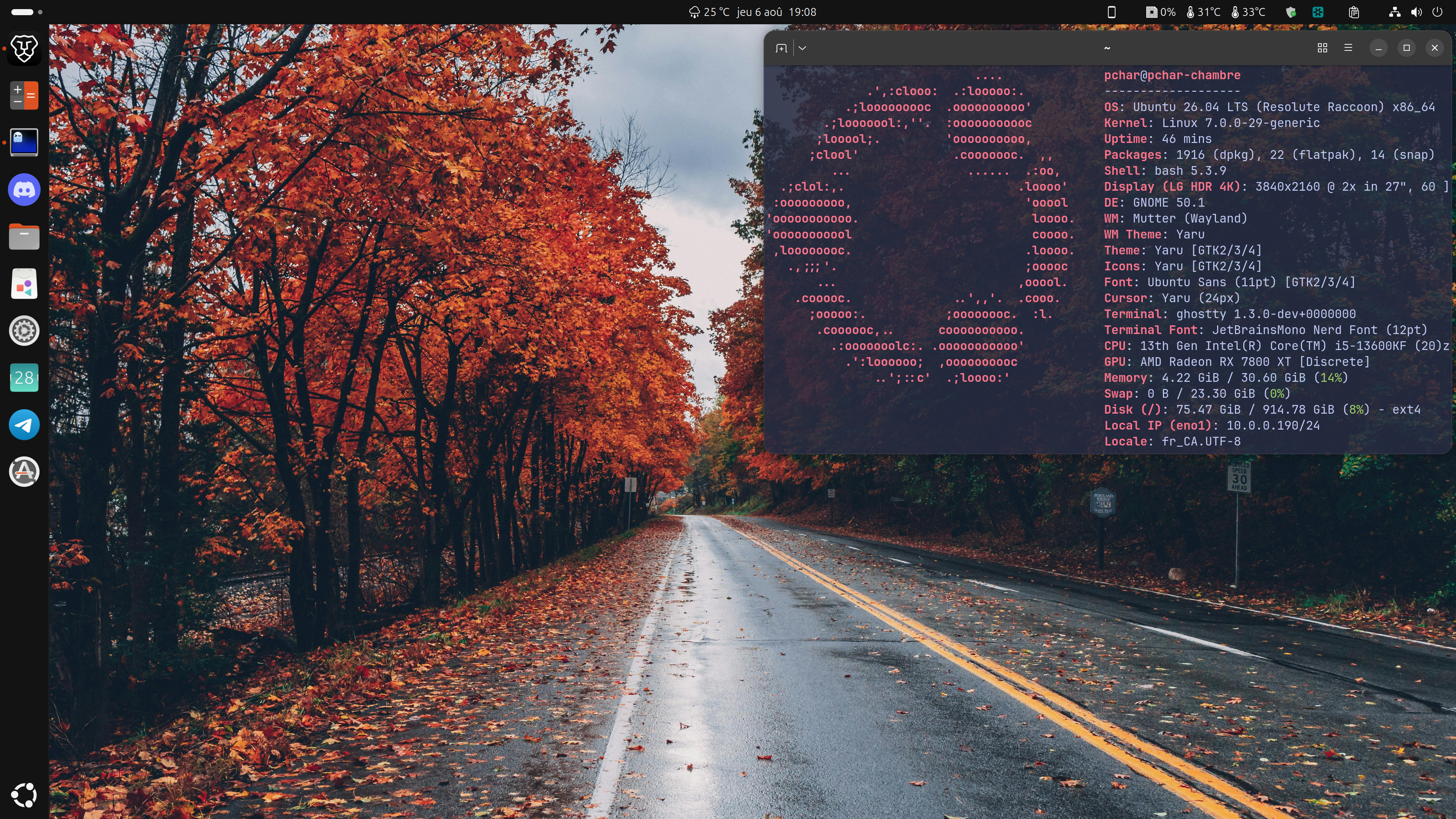Click the 'Terminal: ghostty 1.3.0-dev' line

coord(1230,314)
